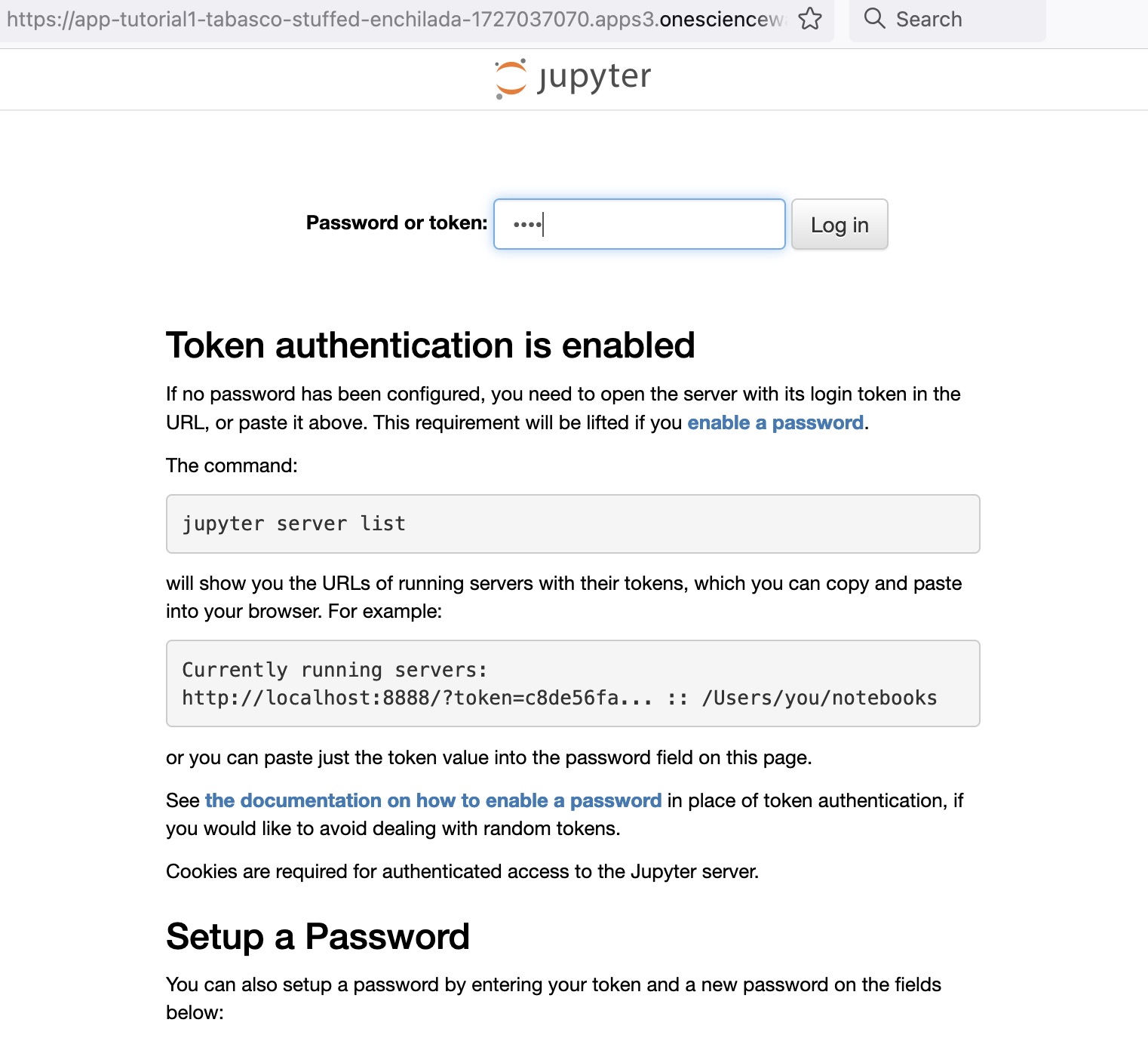Click the localhost:8888 token URL example text
Viewport: 1148px width, 1041px height.
tap(416, 698)
